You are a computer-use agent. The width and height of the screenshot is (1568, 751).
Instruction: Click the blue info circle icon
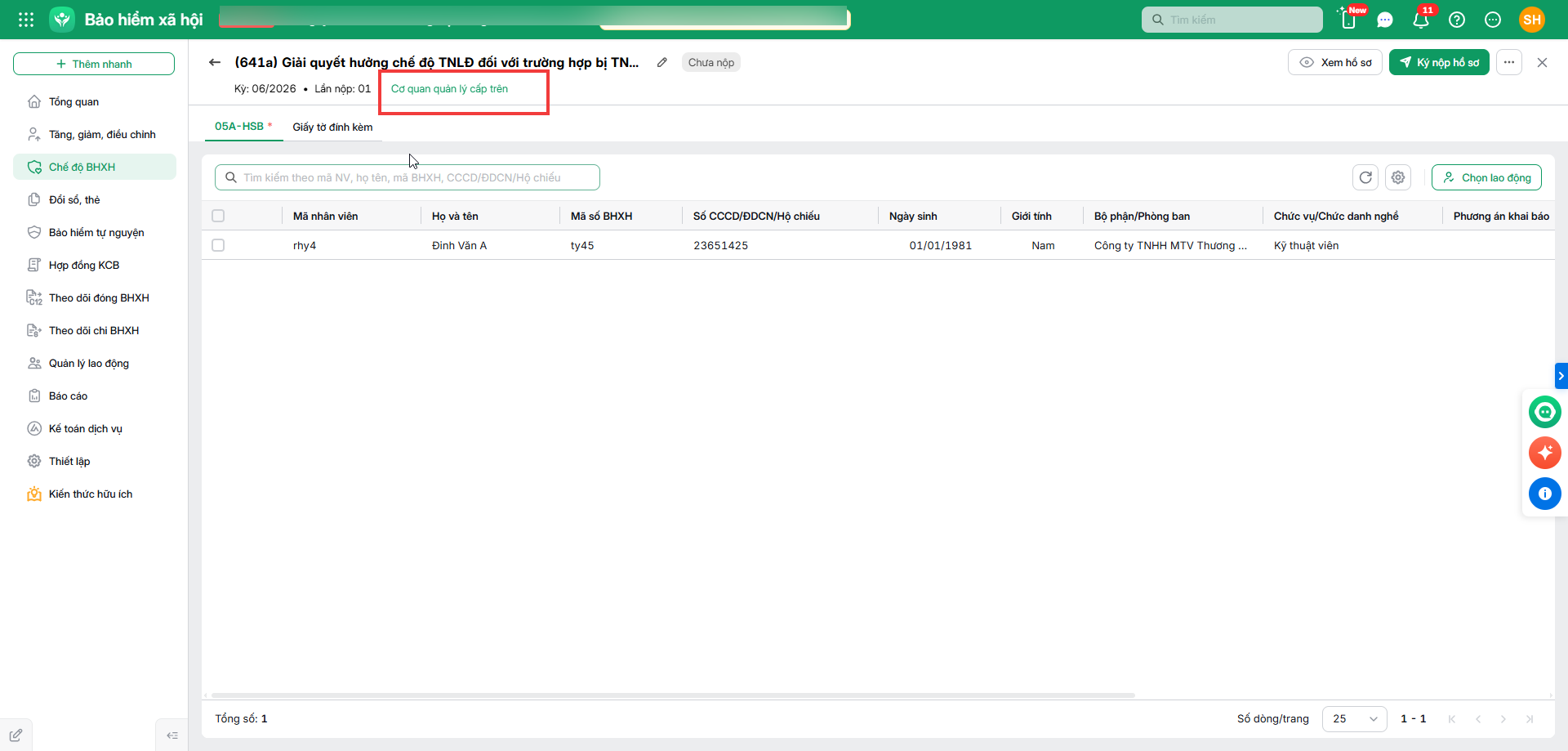[x=1545, y=494]
